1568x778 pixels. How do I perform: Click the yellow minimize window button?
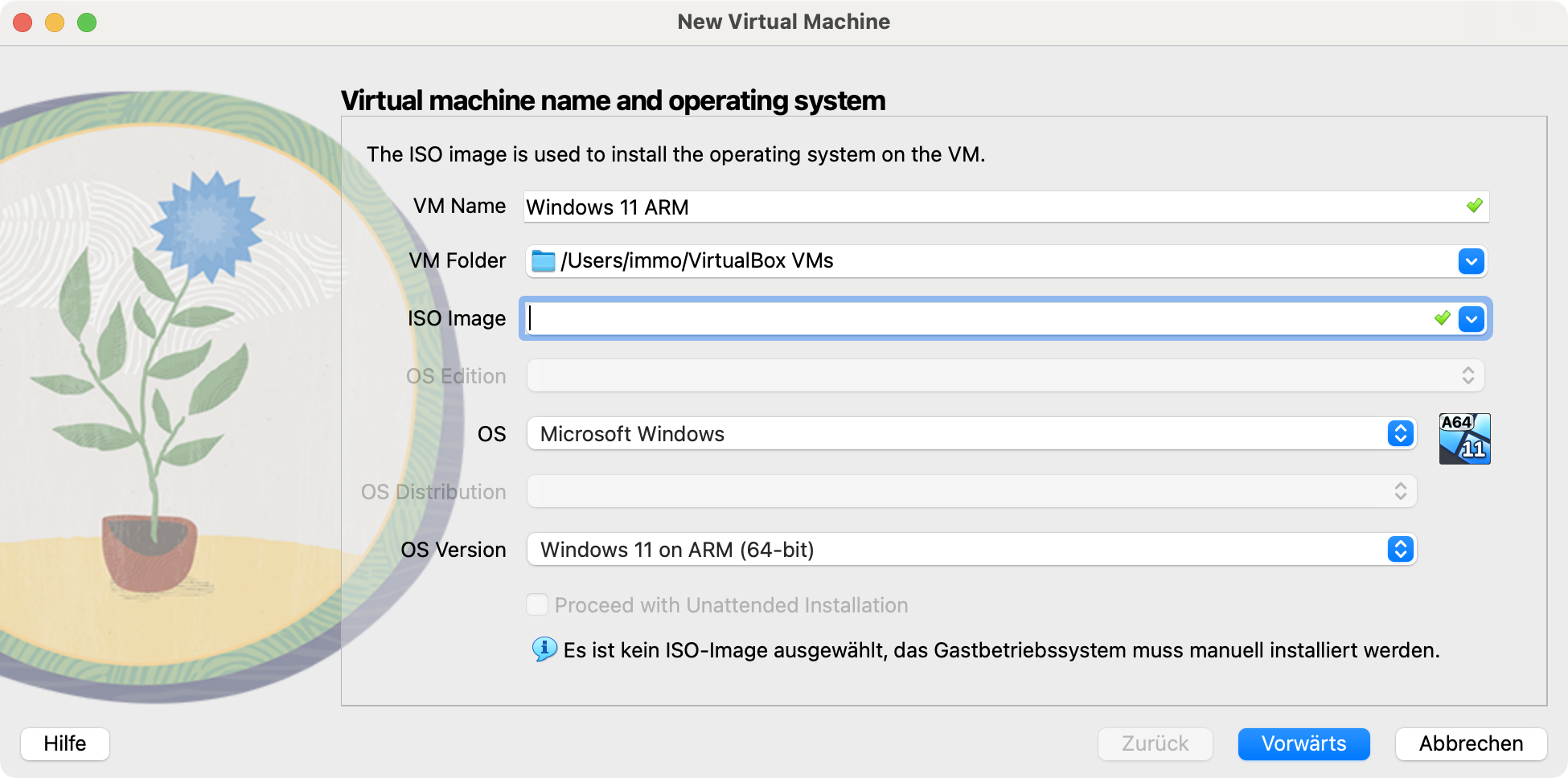(55, 23)
